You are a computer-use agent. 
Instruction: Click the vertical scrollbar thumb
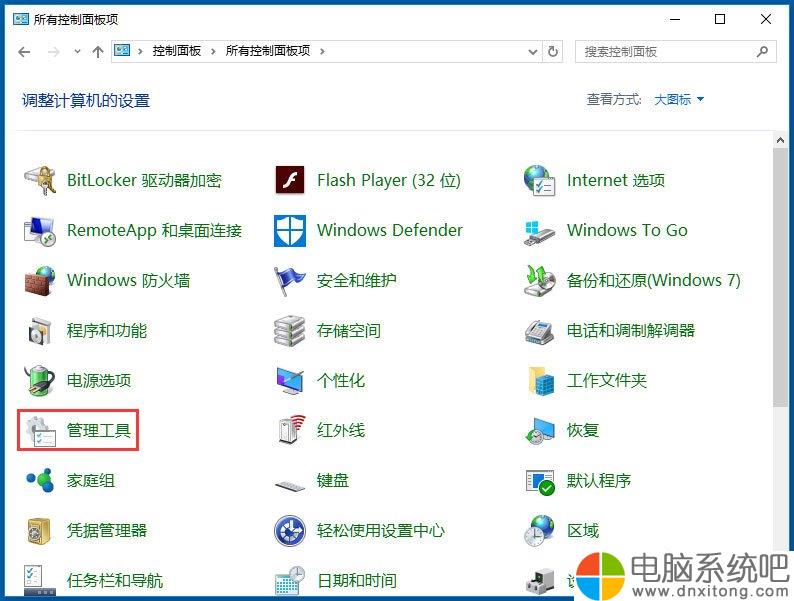tap(780, 277)
